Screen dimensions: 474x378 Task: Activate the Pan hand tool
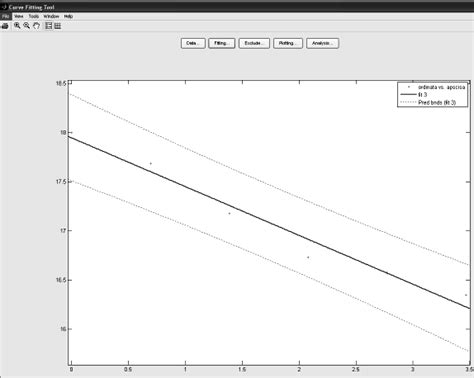[x=36, y=26]
